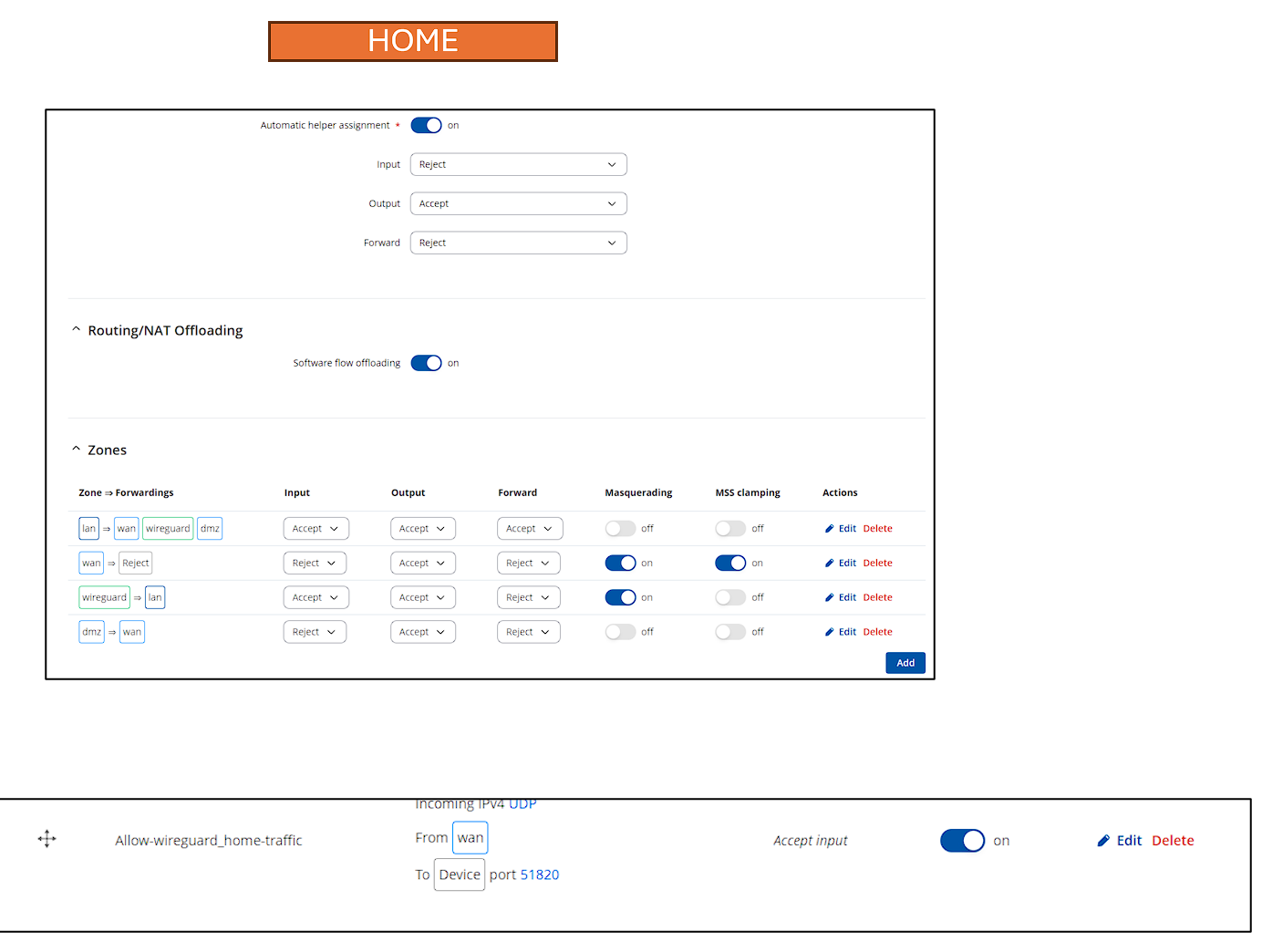Open Input dropdown in wireguard zone row
The height and width of the screenshot is (952, 1262).
click(x=315, y=598)
